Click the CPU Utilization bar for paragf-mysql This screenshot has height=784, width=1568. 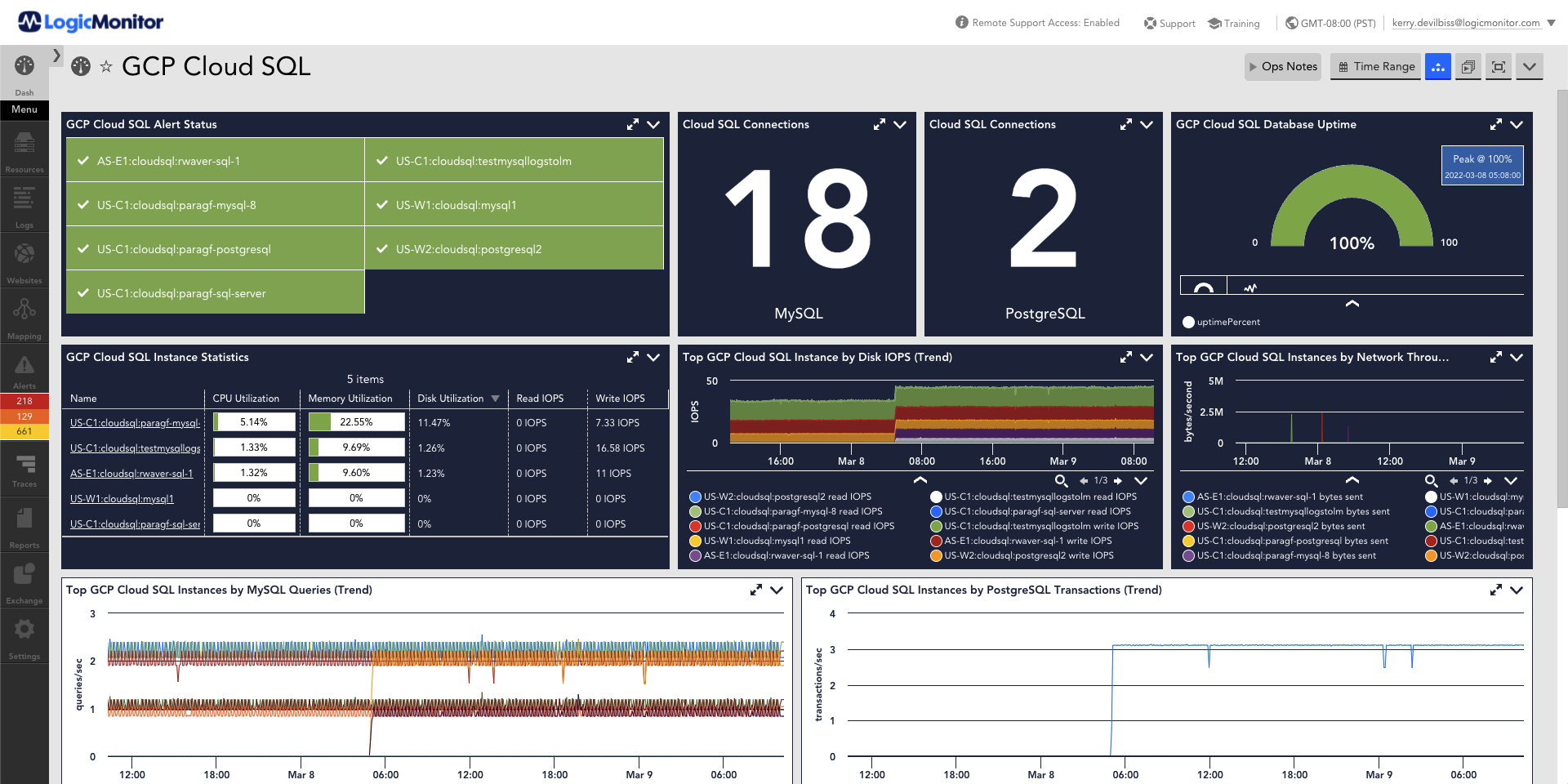click(253, 422)
